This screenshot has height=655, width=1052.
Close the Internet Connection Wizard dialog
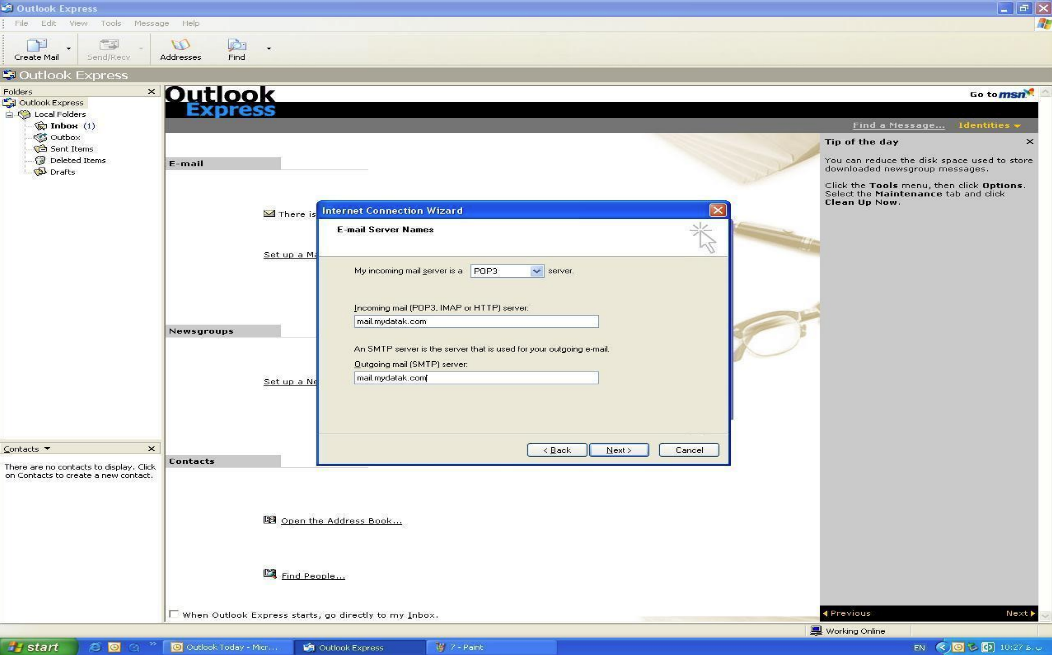click(x=717, y=210)
